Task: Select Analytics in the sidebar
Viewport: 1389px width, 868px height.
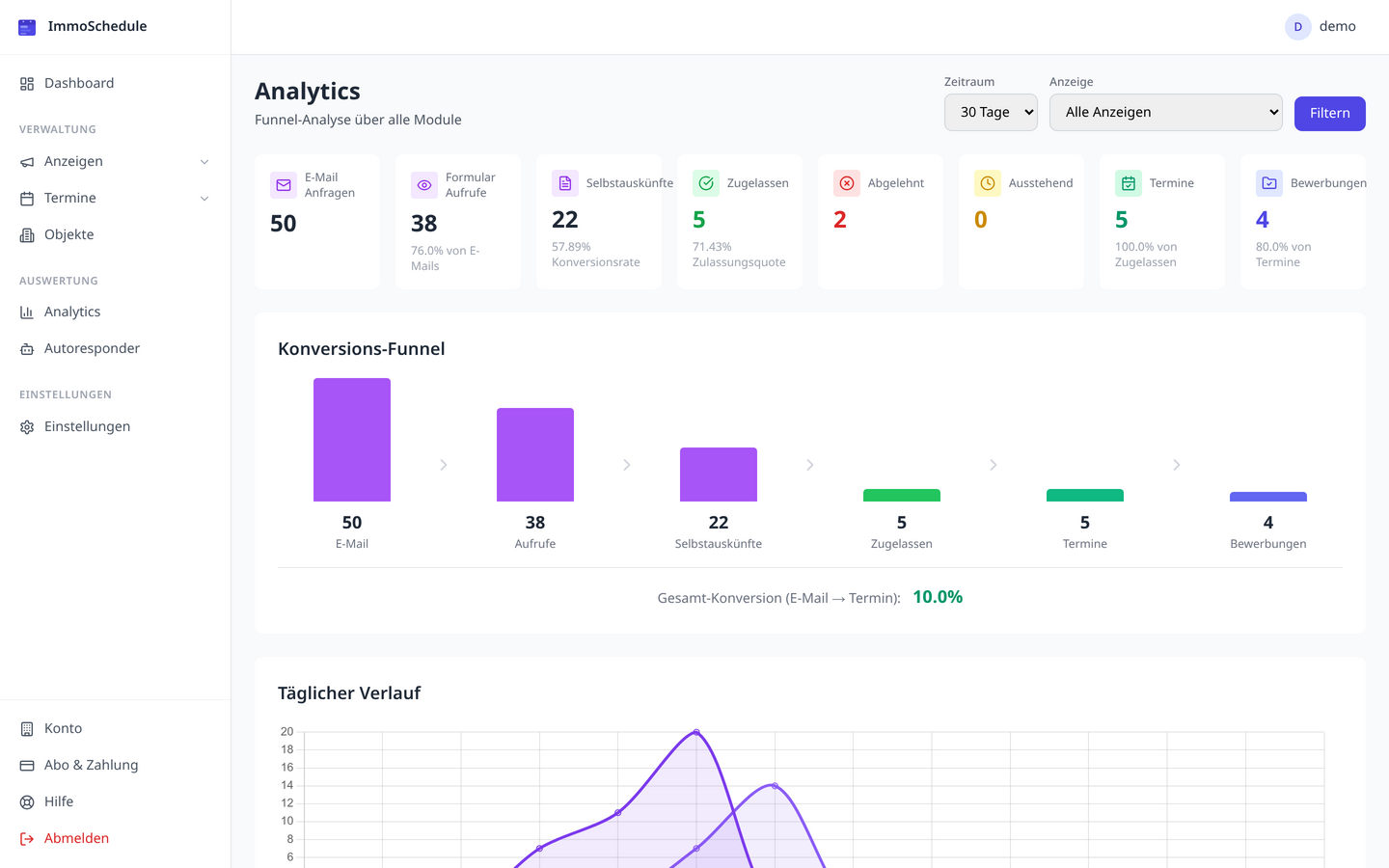Action: coord(71,312)
